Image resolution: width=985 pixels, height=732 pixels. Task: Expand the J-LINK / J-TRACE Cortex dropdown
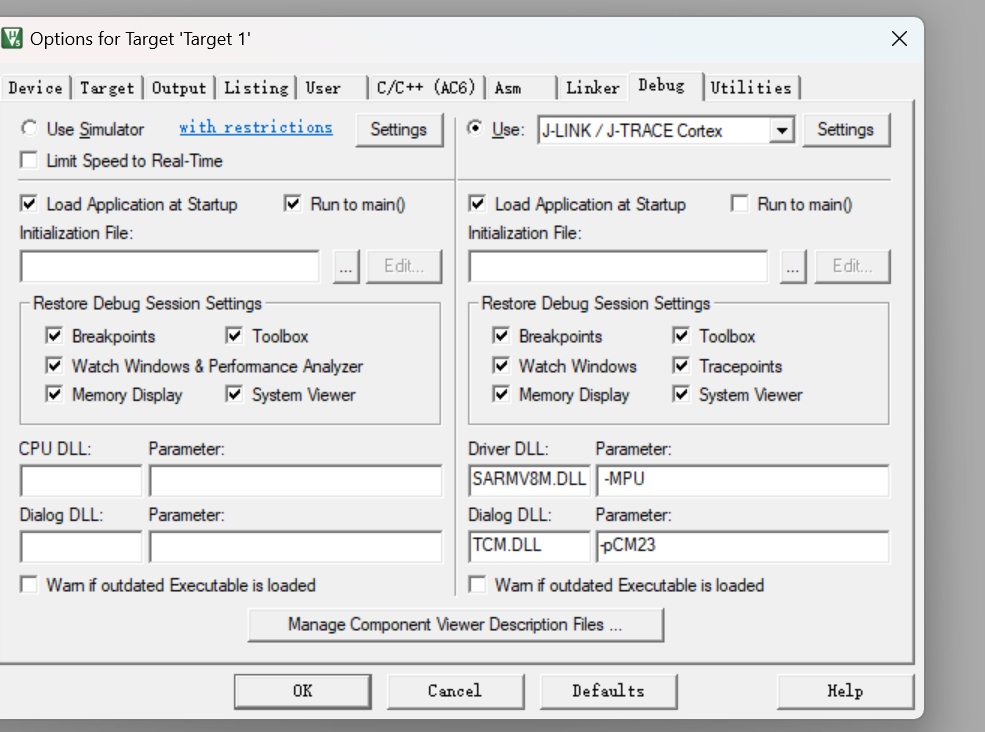(781, 131)
